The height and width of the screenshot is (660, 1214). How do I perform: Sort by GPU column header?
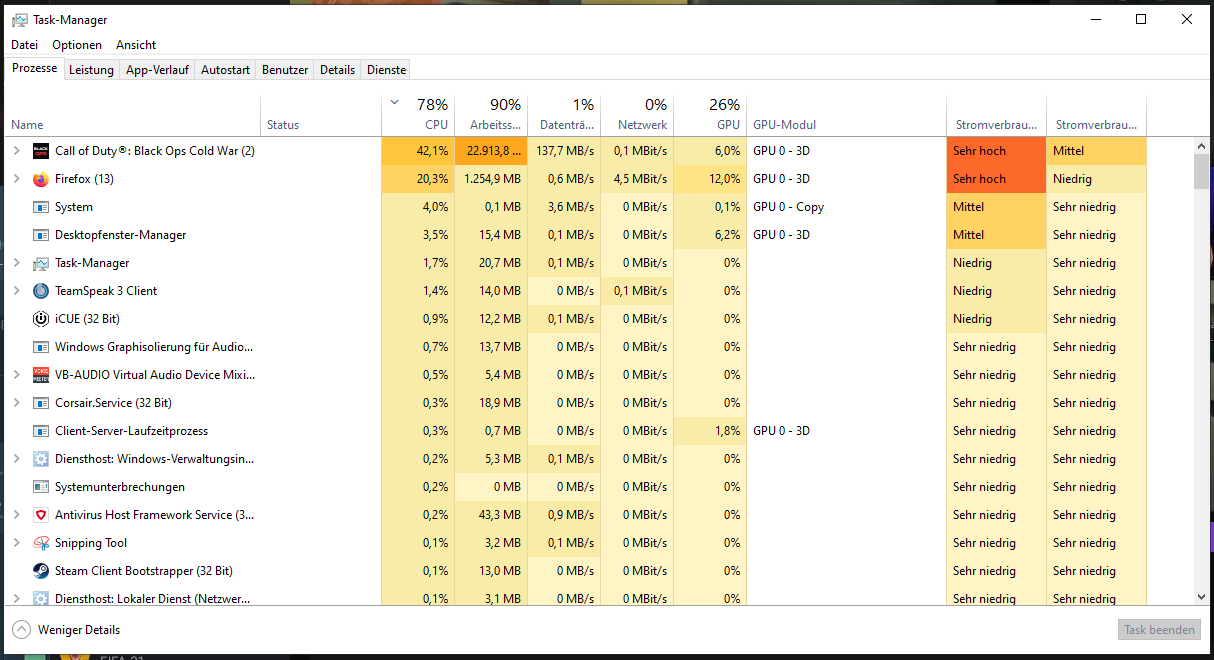710,115
